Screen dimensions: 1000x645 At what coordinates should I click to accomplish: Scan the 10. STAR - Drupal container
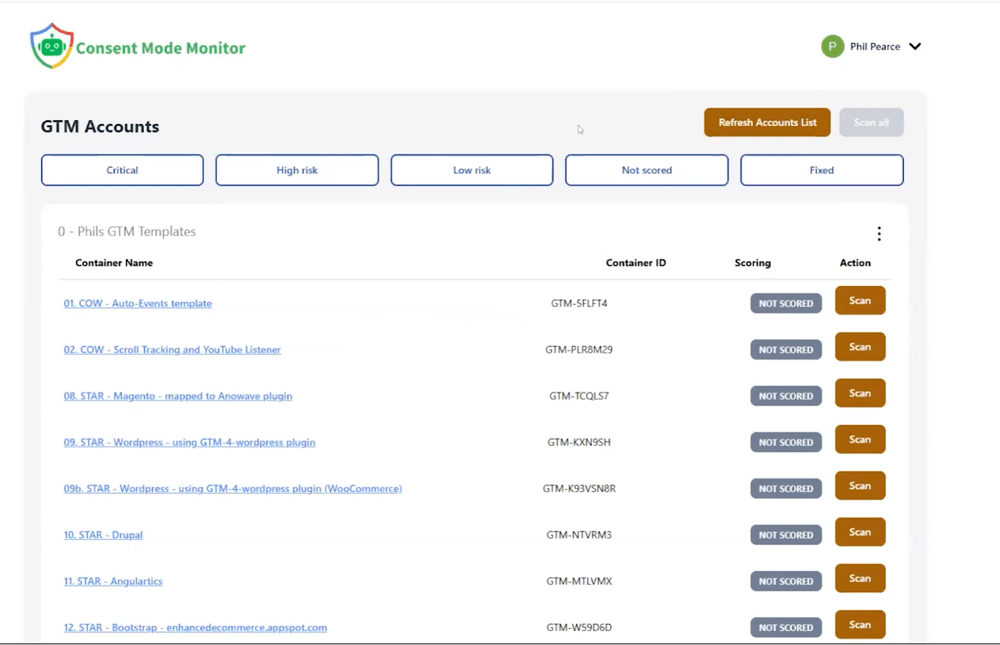pos(859,532)
